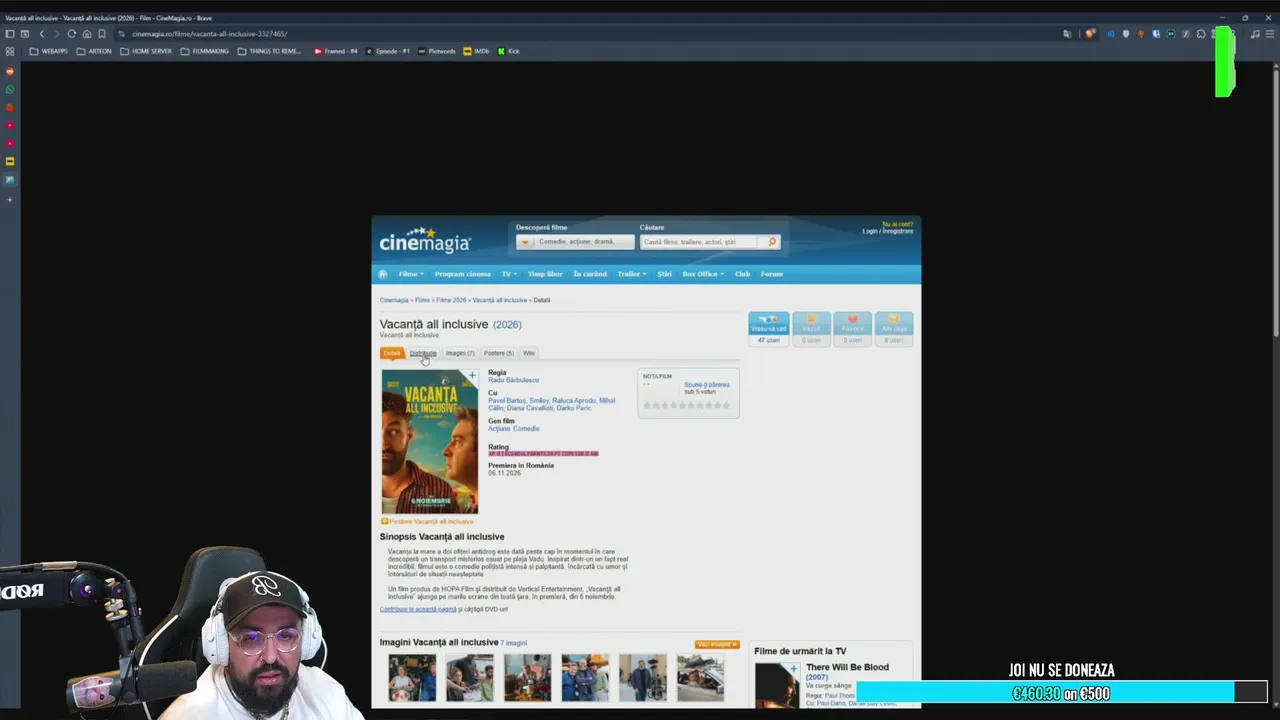Screen dimensions: 1280x720
Task: Open the Filme 2026 breadcrumb link
Action: point(451,300)
